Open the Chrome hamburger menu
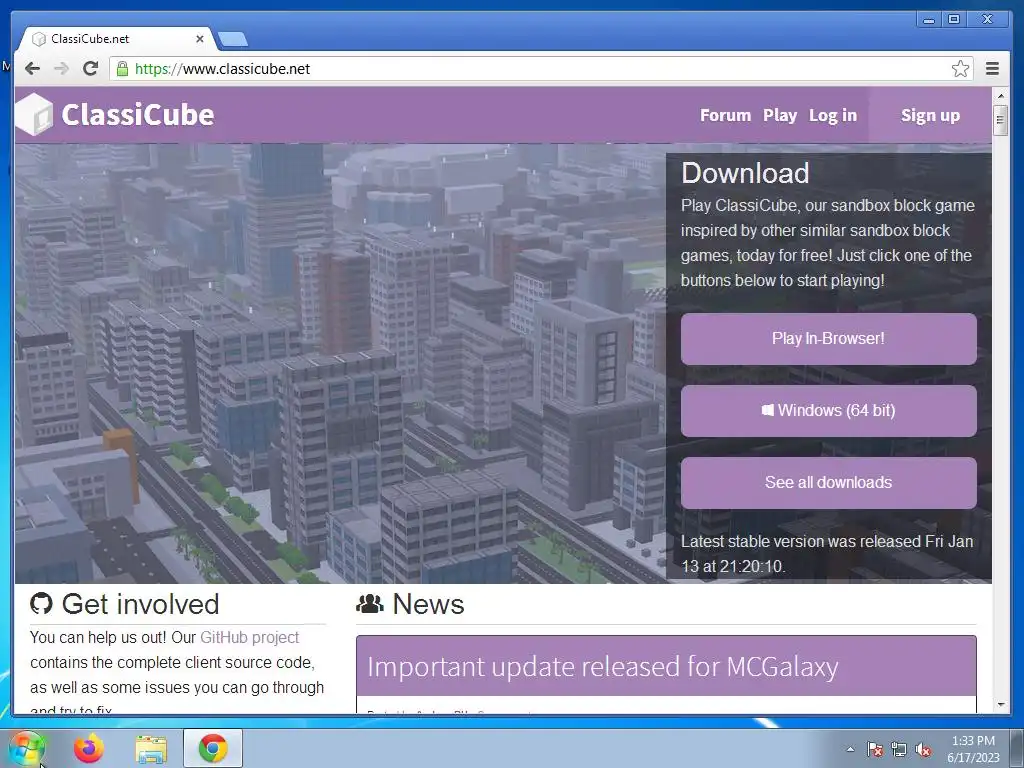Viewport: 1024px width, 768px height. coord(992,69)
